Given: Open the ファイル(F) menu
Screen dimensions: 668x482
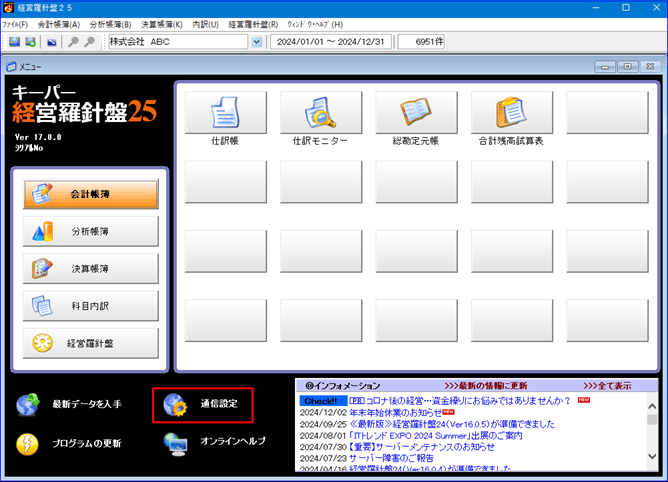Looking at the screenshot, I should 15,24.
